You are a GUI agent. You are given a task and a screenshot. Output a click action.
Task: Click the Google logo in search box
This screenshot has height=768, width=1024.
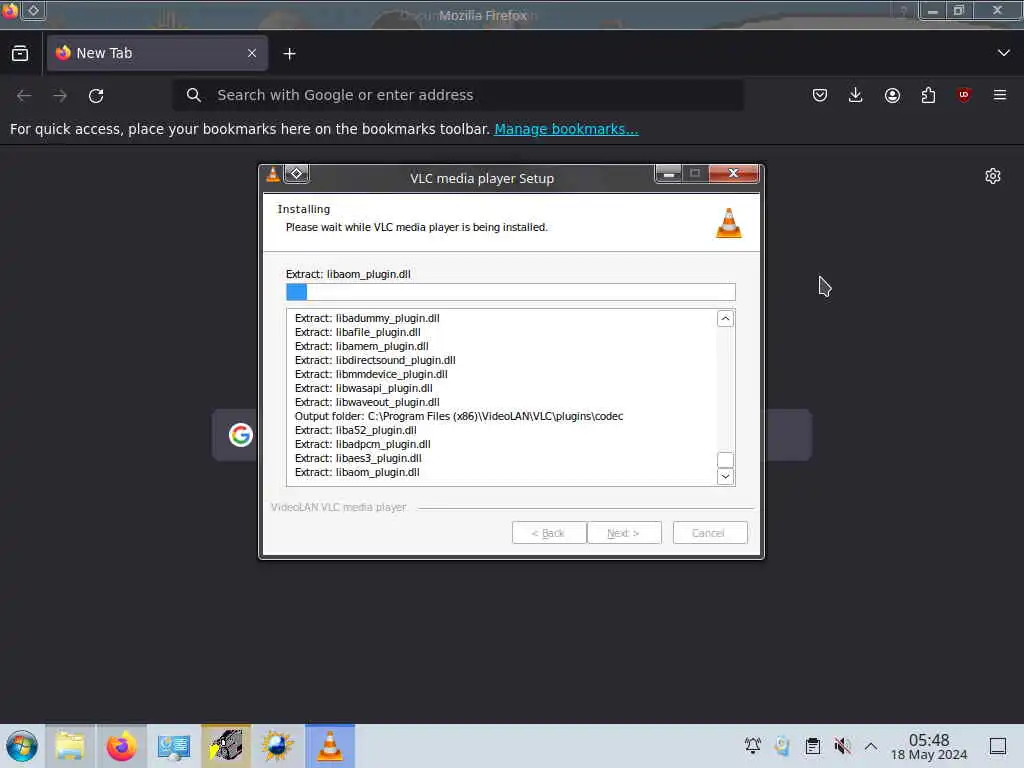[x=240, y=435]
